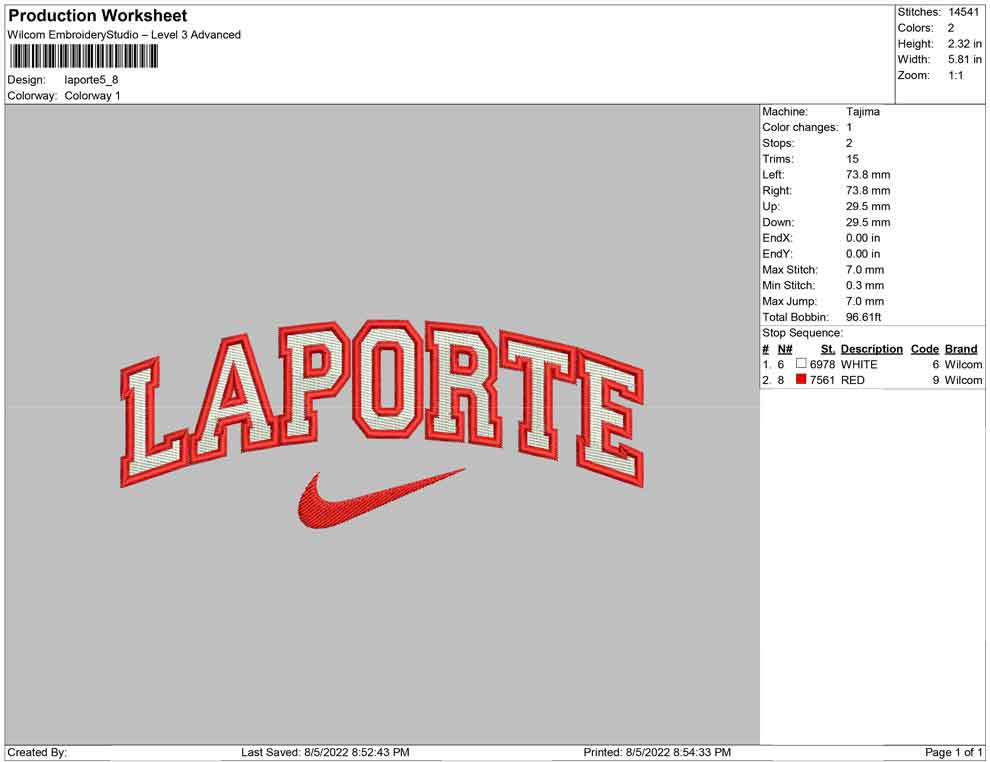Viewport: 990px width, 762px height.
Task: Click the 'Code' column header
Action: [924, 349]
